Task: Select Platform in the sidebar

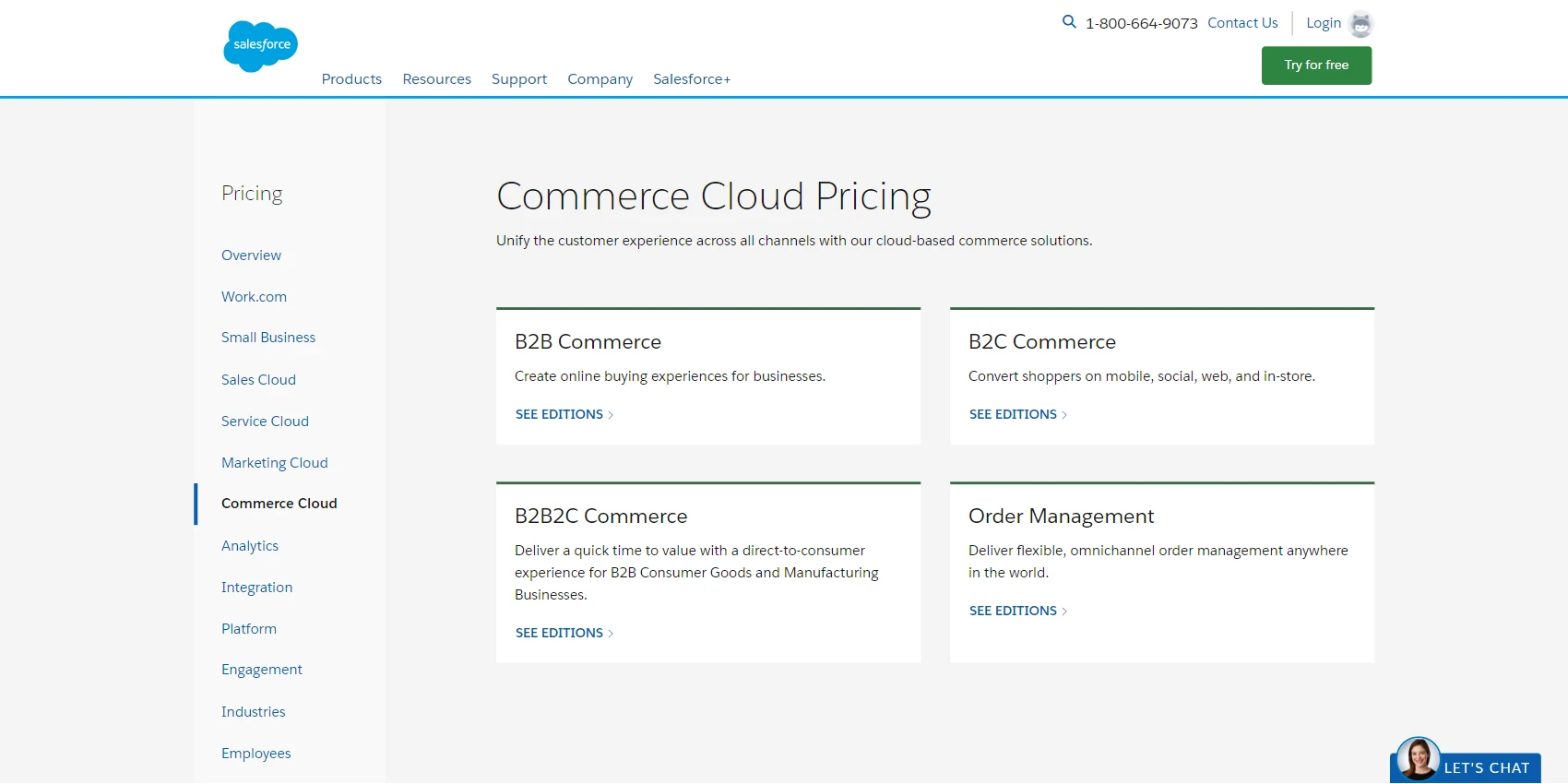Action: (x=249, y=629)
